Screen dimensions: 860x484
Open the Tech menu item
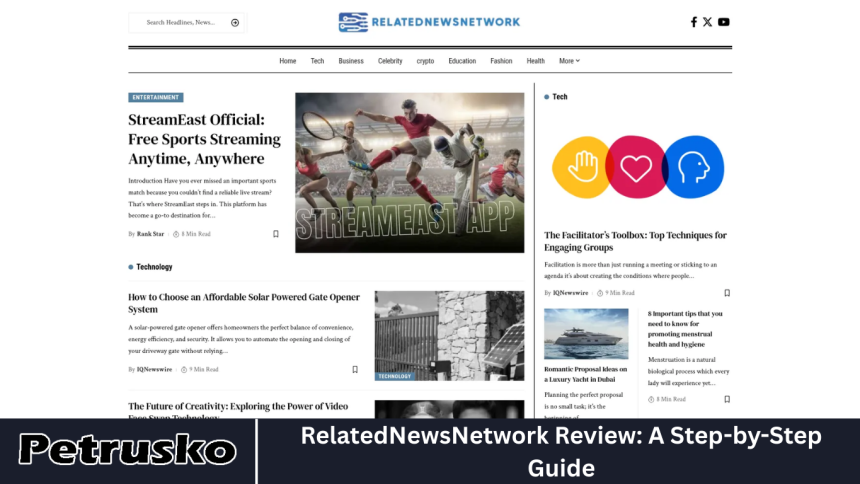pos(317,61)
